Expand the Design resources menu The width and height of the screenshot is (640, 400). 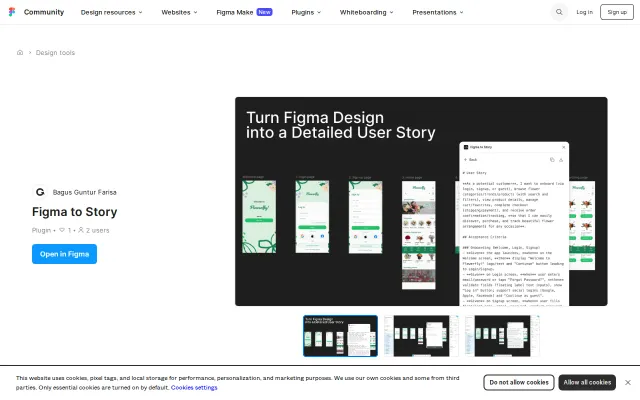coord(111,12)
